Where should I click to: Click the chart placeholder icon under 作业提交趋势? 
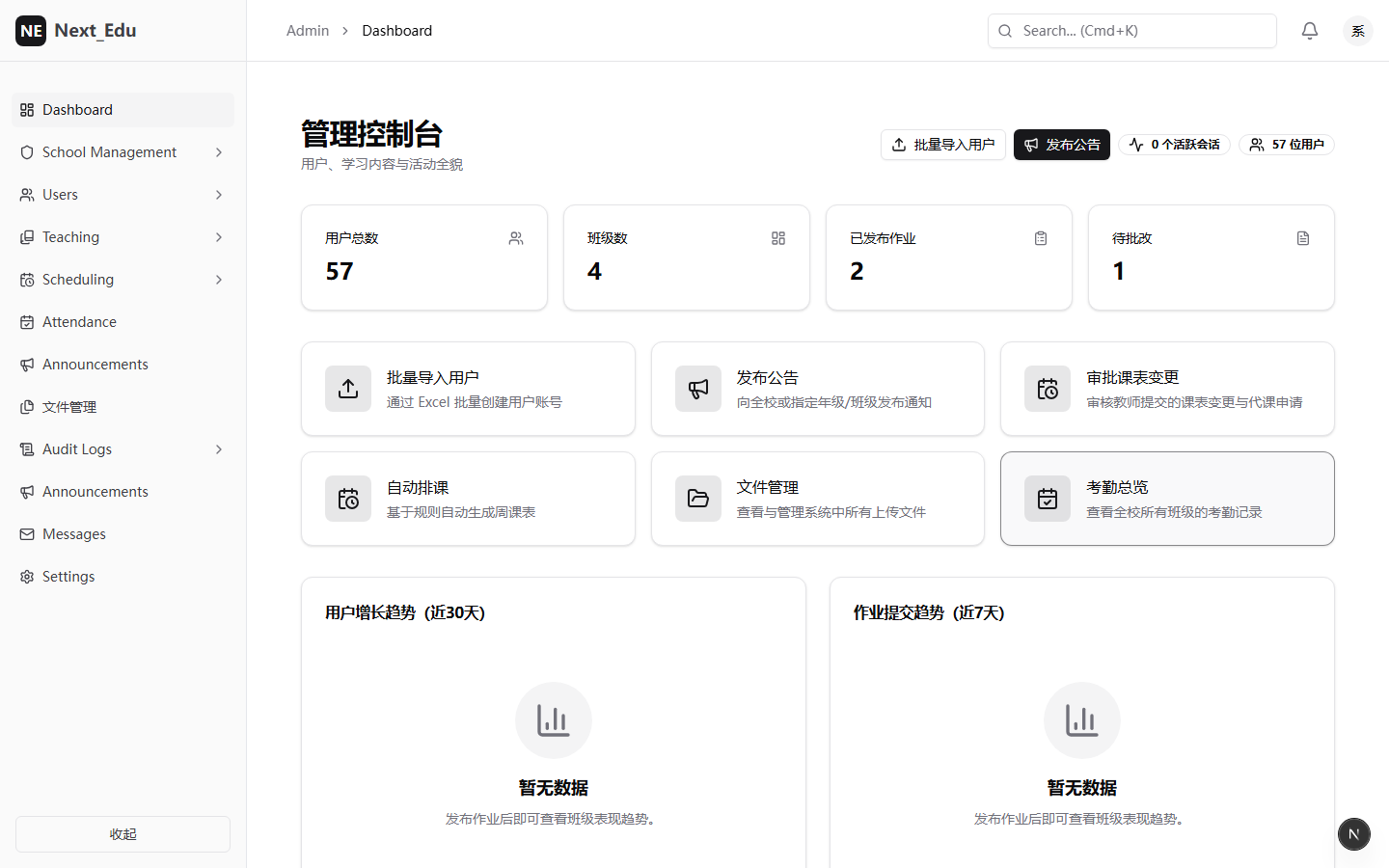point(1082,720)
